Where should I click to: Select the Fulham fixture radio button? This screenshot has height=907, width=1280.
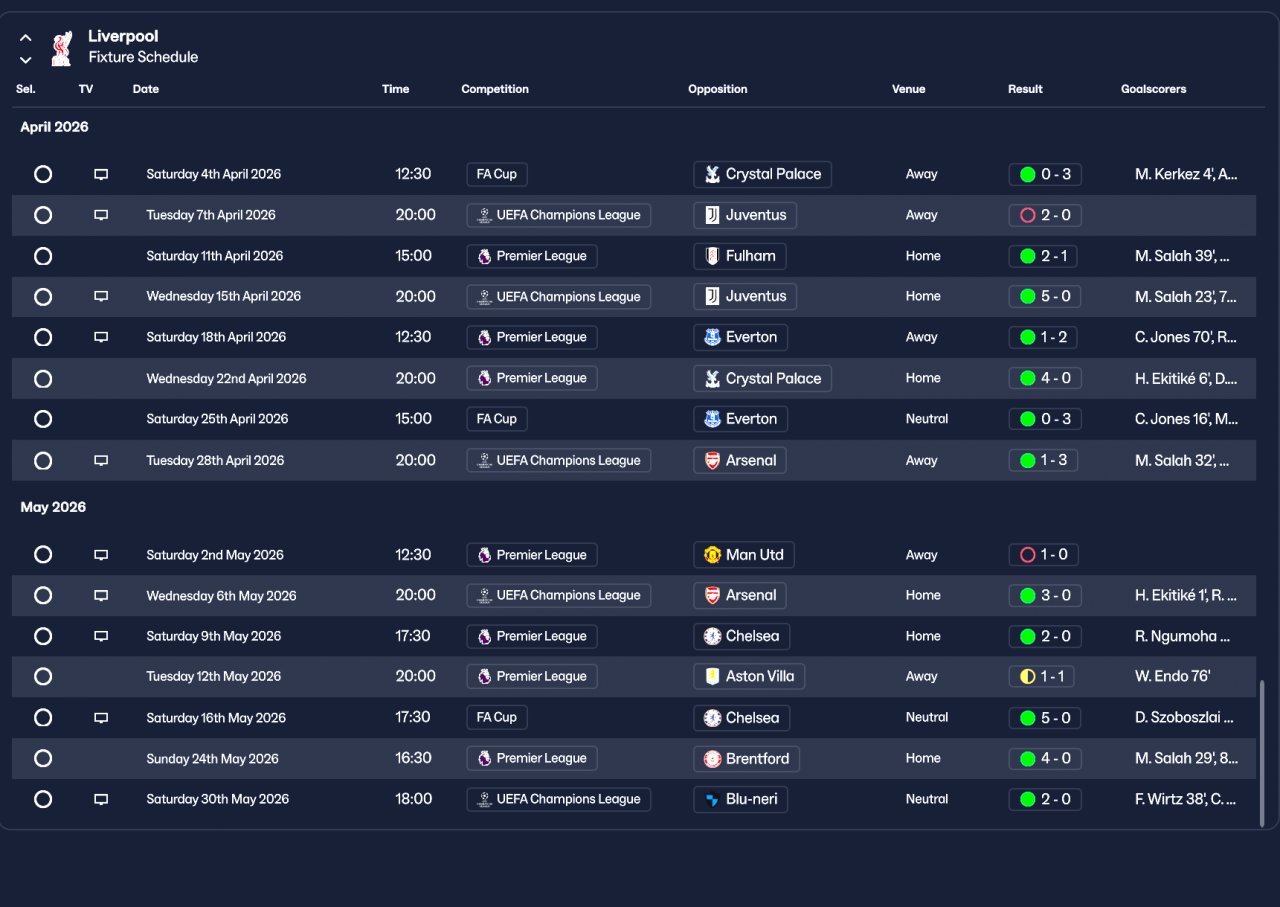43,256
